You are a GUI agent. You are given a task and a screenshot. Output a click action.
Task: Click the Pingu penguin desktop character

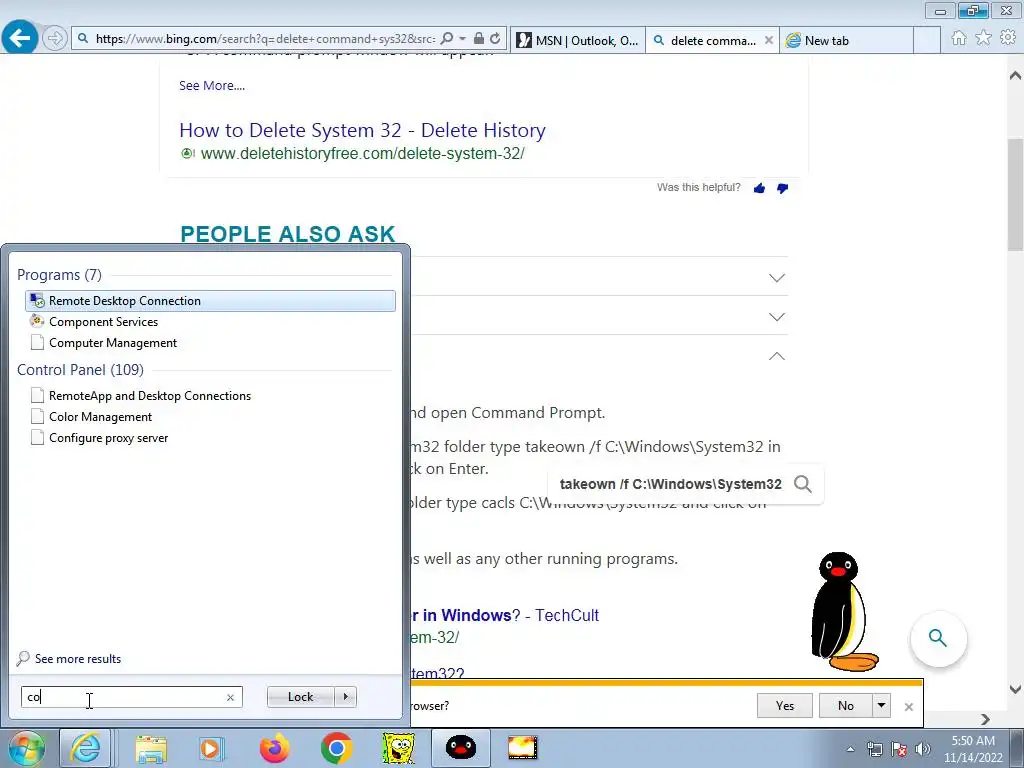point(842,611)
